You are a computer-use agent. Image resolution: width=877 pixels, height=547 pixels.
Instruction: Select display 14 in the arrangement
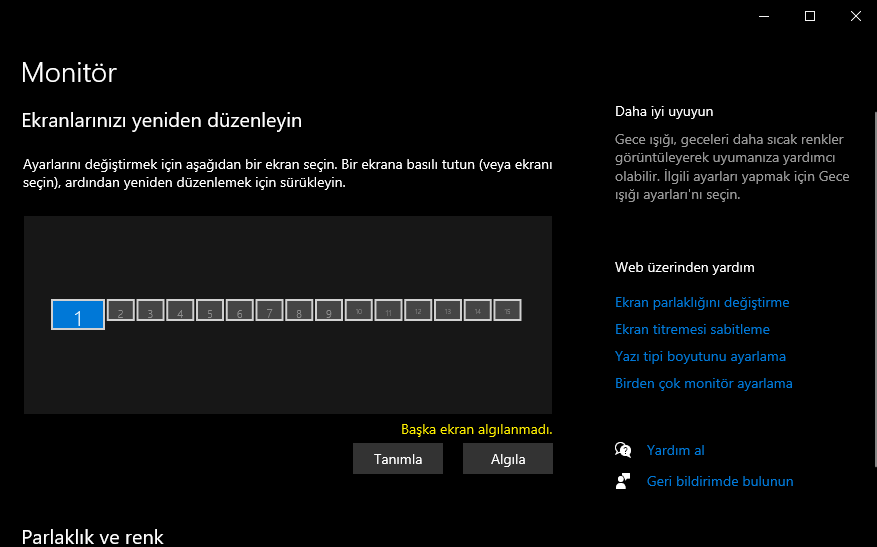point(478,310)
